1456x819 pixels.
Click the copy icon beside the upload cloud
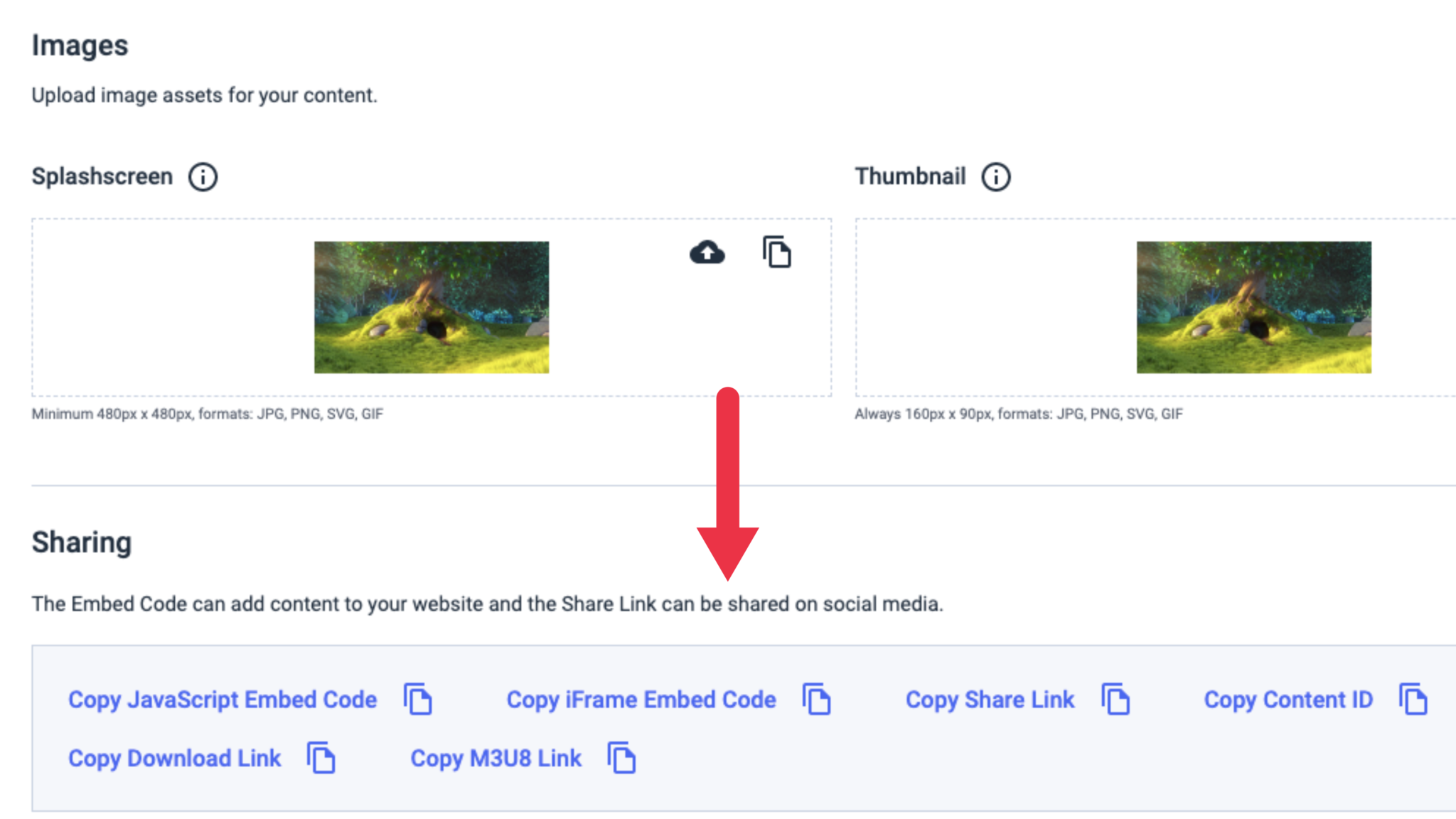[775, 252]
